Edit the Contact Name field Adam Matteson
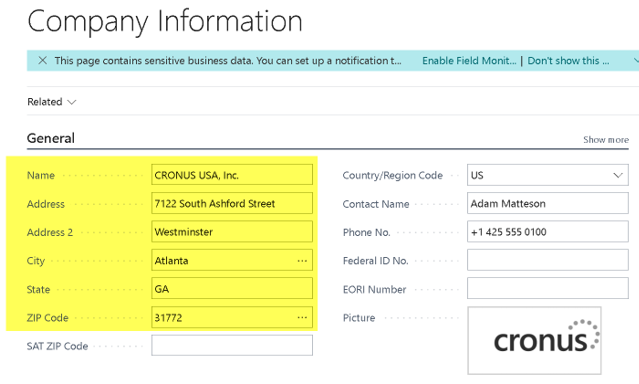The width and height of the screenshot is (639, 384). [547, 203]
